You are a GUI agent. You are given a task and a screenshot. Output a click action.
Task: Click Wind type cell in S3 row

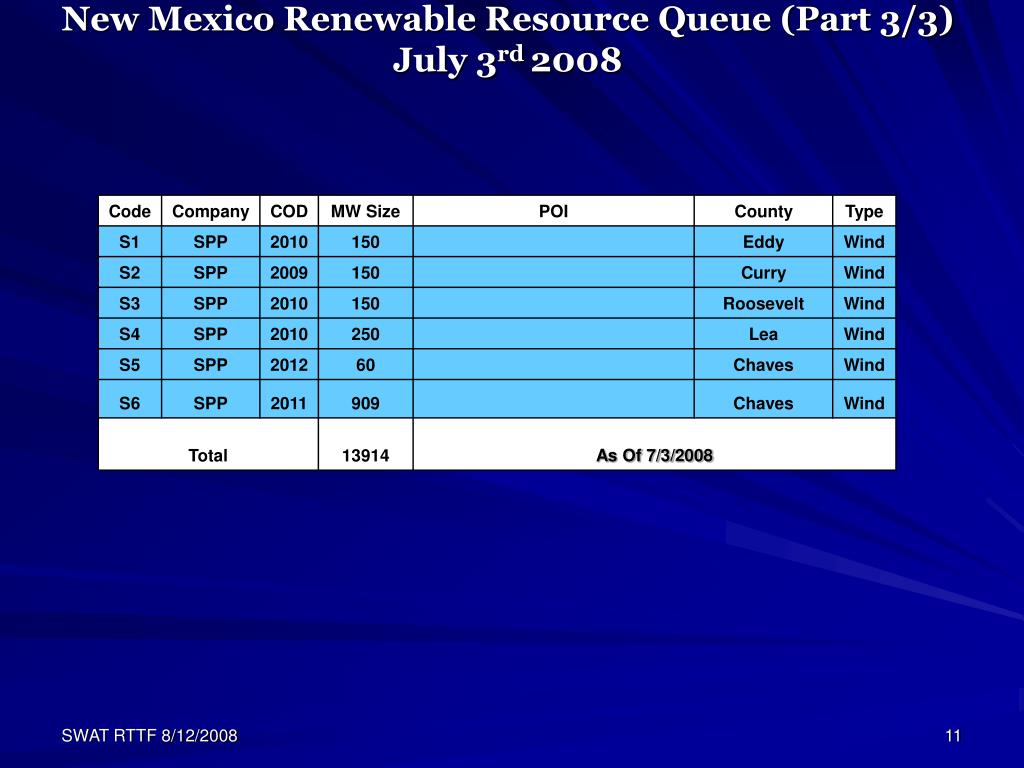pyautogui.click(x=864, y=303)
